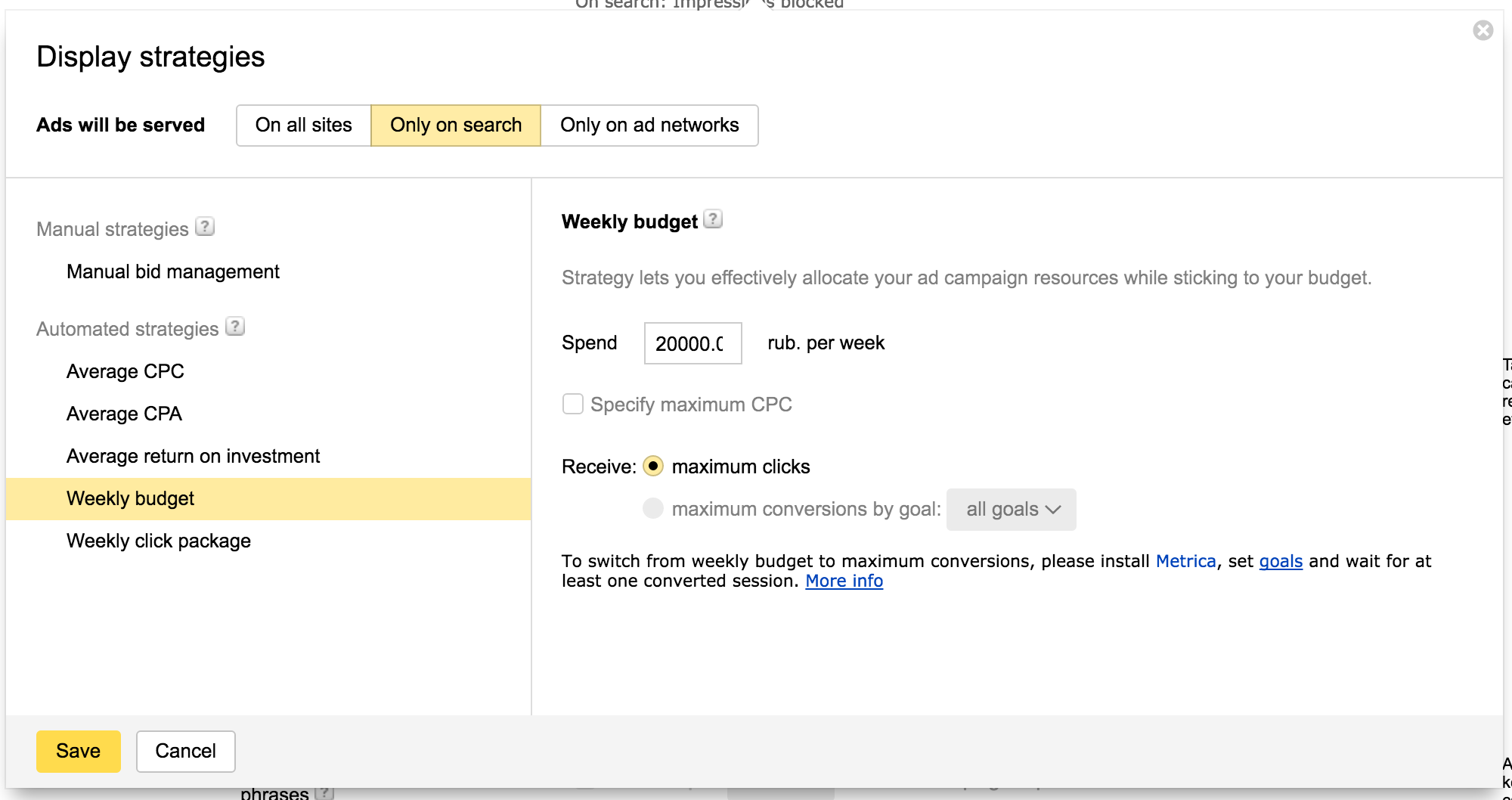Choose Weekly click package strategy
The image size is (1512, 800).
159,541
